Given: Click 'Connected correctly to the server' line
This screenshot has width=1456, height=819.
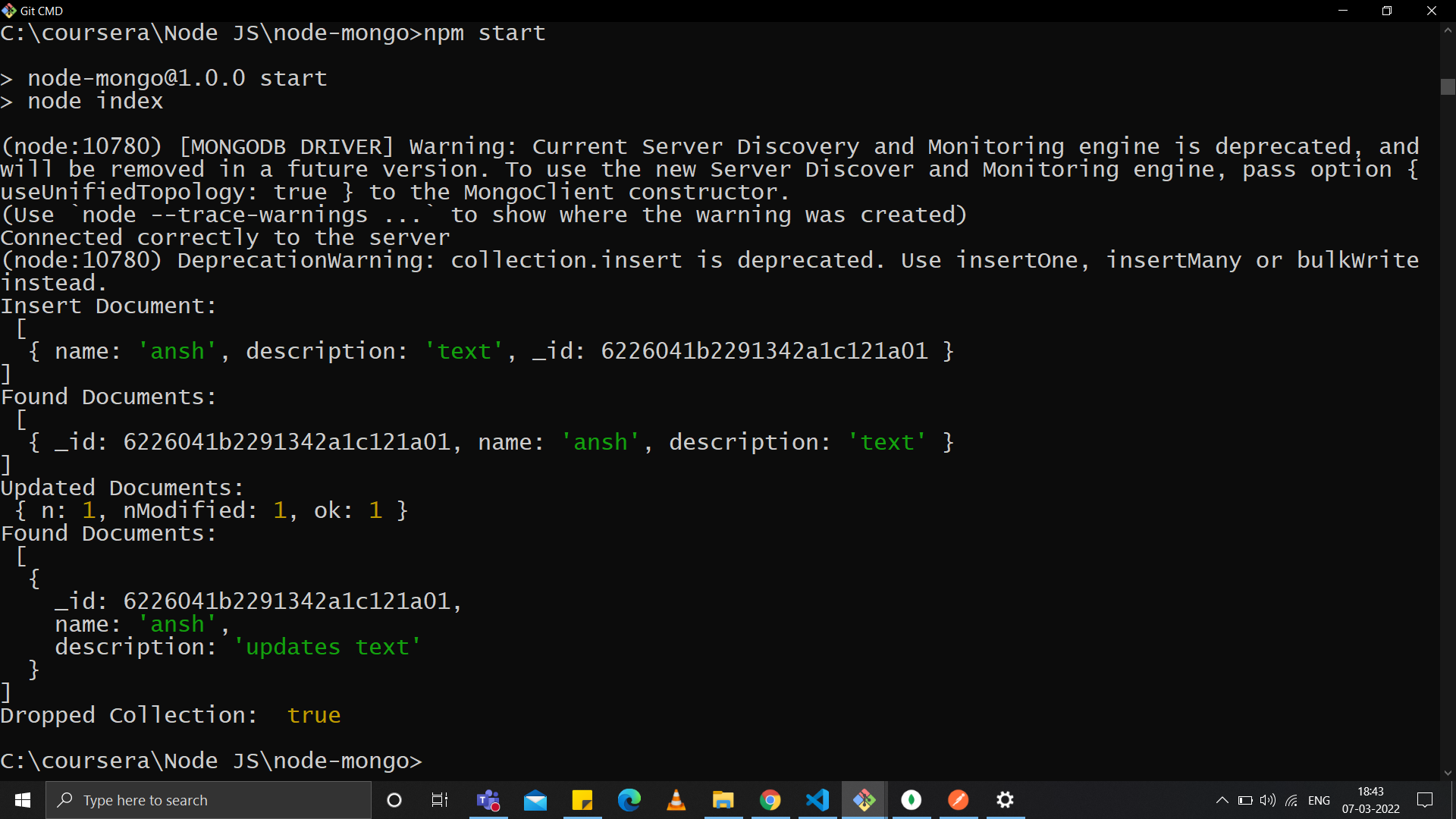Looking at the screenshot, I should click(225, 238).
